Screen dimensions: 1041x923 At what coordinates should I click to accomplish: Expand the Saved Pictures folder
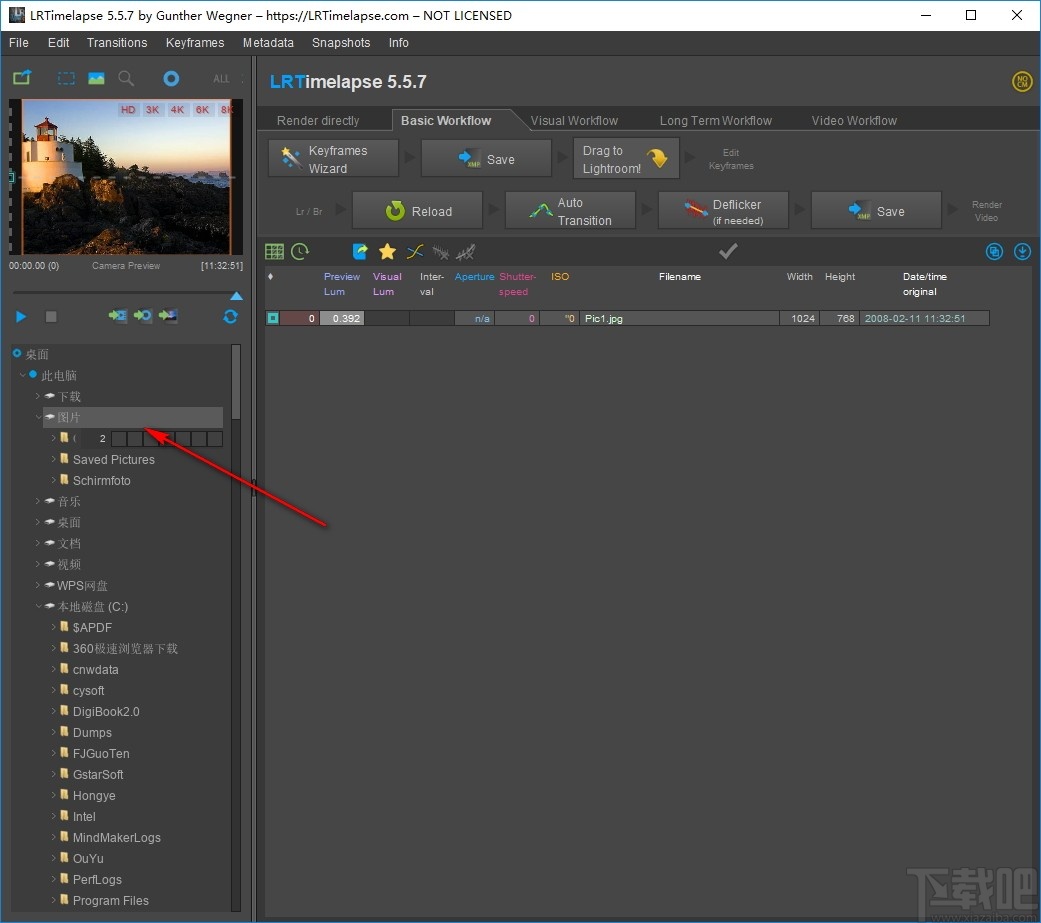tap(54, 459)
